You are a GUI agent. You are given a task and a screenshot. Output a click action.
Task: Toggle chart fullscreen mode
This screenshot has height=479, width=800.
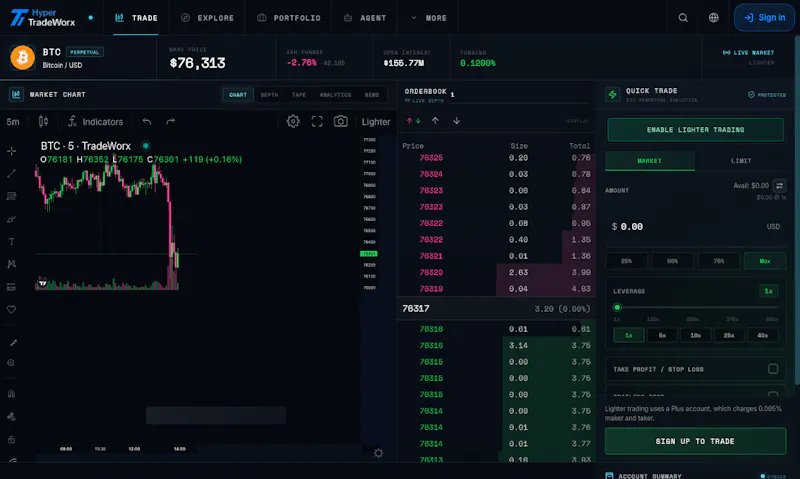[x=317, y=121]
